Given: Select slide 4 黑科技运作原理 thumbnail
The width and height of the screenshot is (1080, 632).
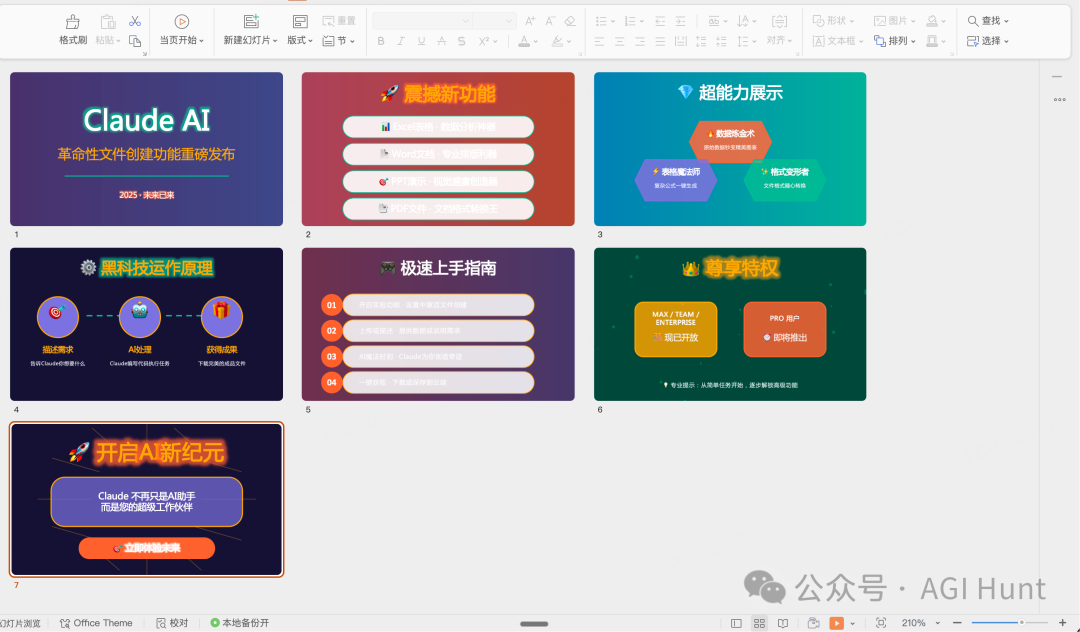Looking at the screenshot, I should click(146, 324).
